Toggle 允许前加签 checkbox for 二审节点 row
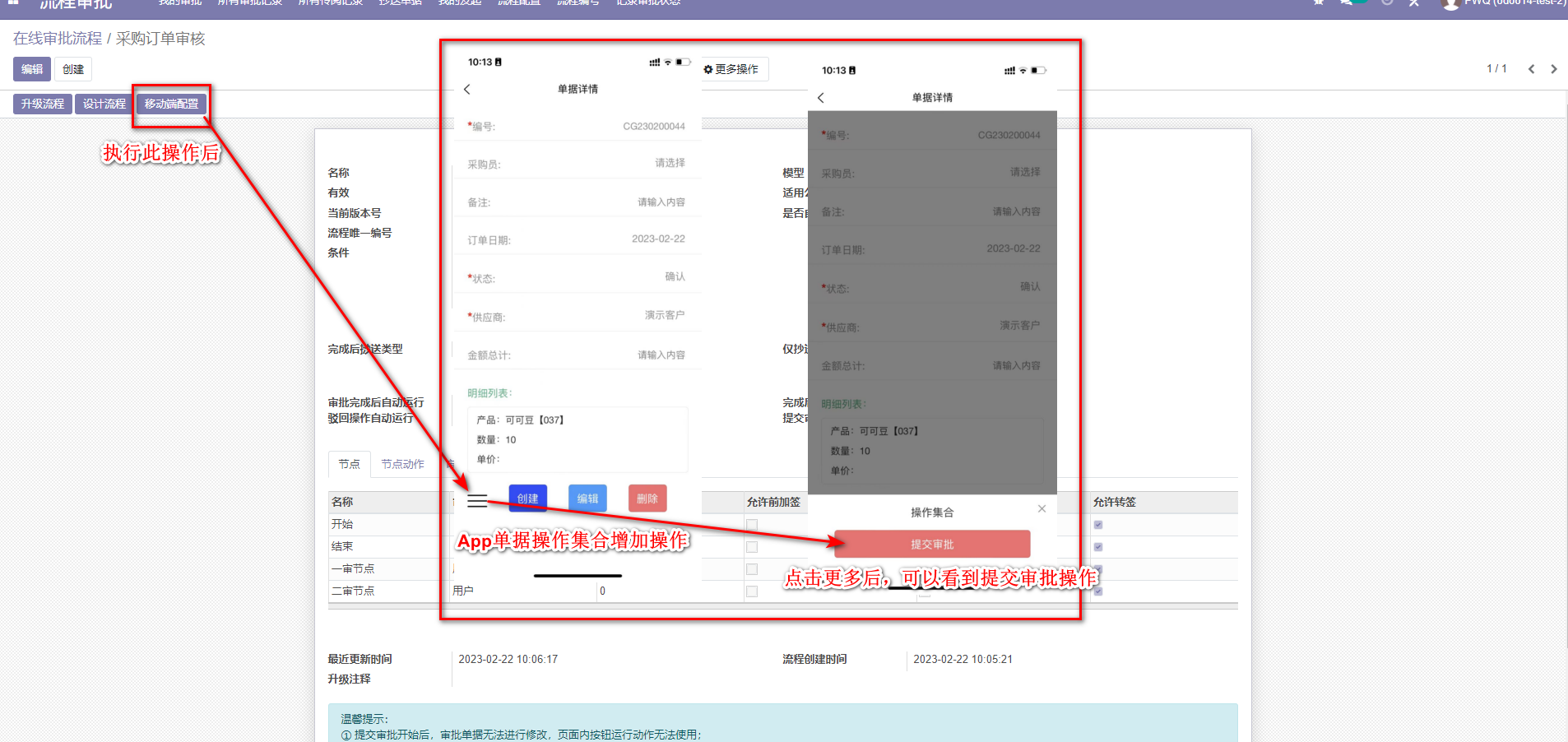Screen dimensions: 1568x742 tap(752, 591)
